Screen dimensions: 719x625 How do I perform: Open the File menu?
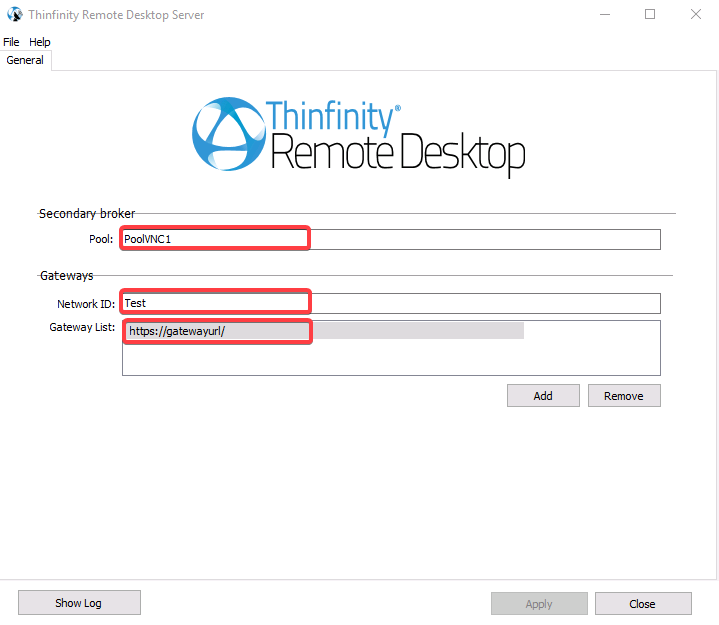click(x=11, y=42)
